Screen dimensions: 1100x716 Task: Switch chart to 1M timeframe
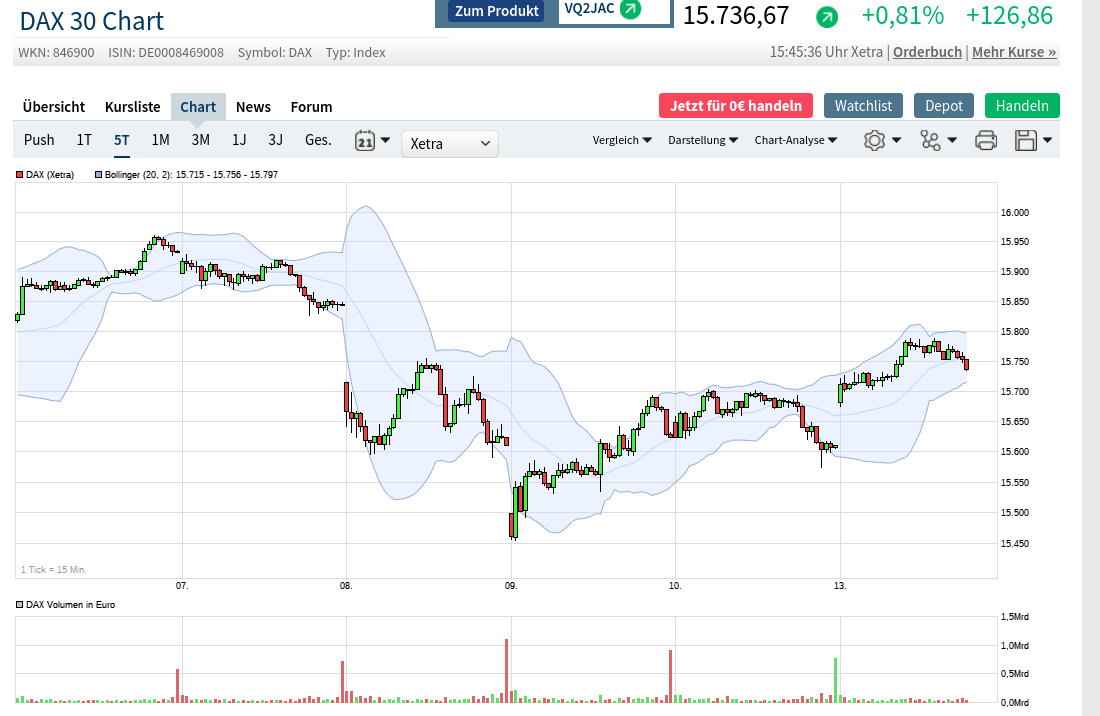(161, 140)
